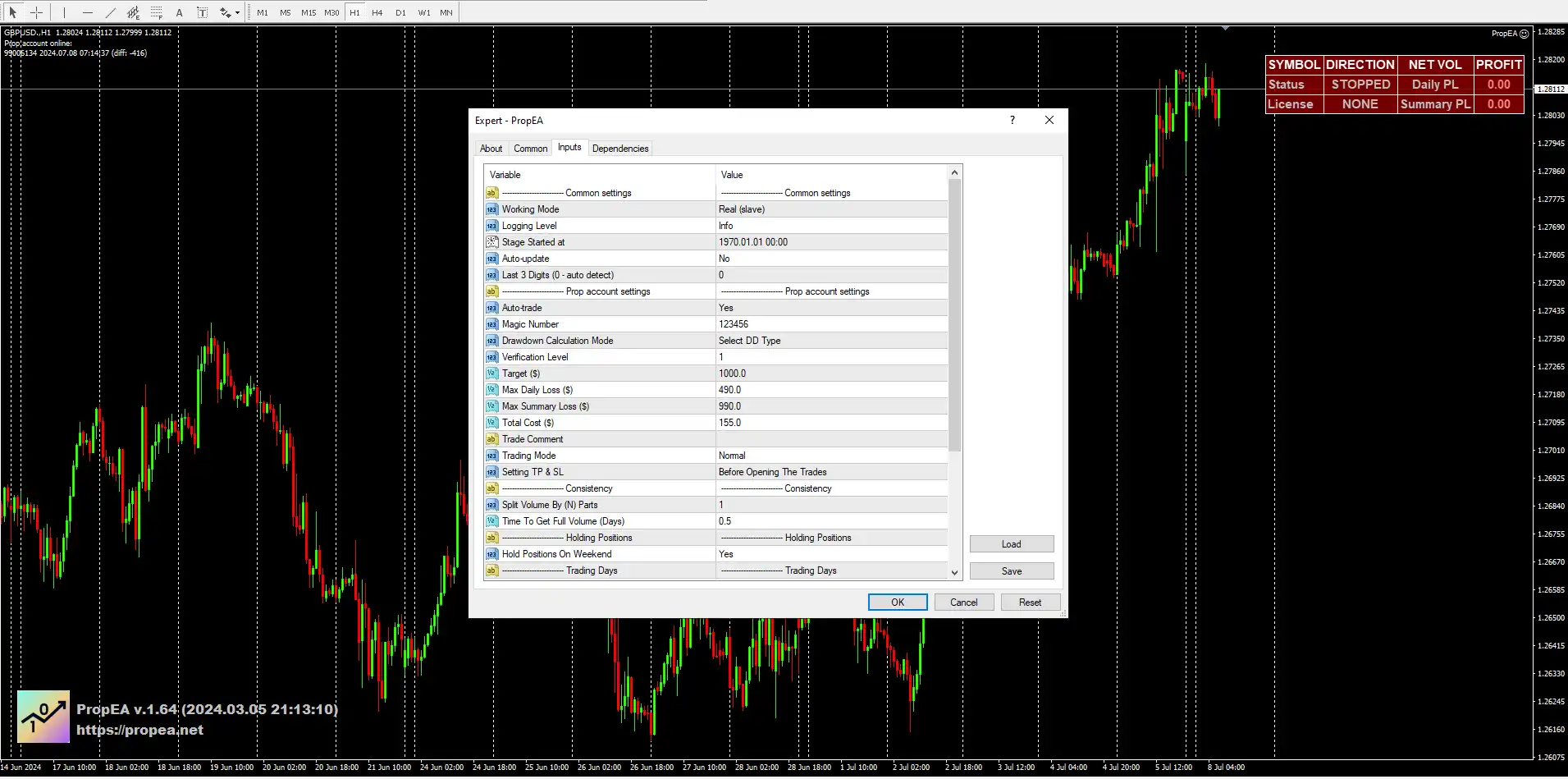The height and width of the screenshot is (779, 1568).
Task: Switch chart to MN timeframe
Action: [446, 12]
